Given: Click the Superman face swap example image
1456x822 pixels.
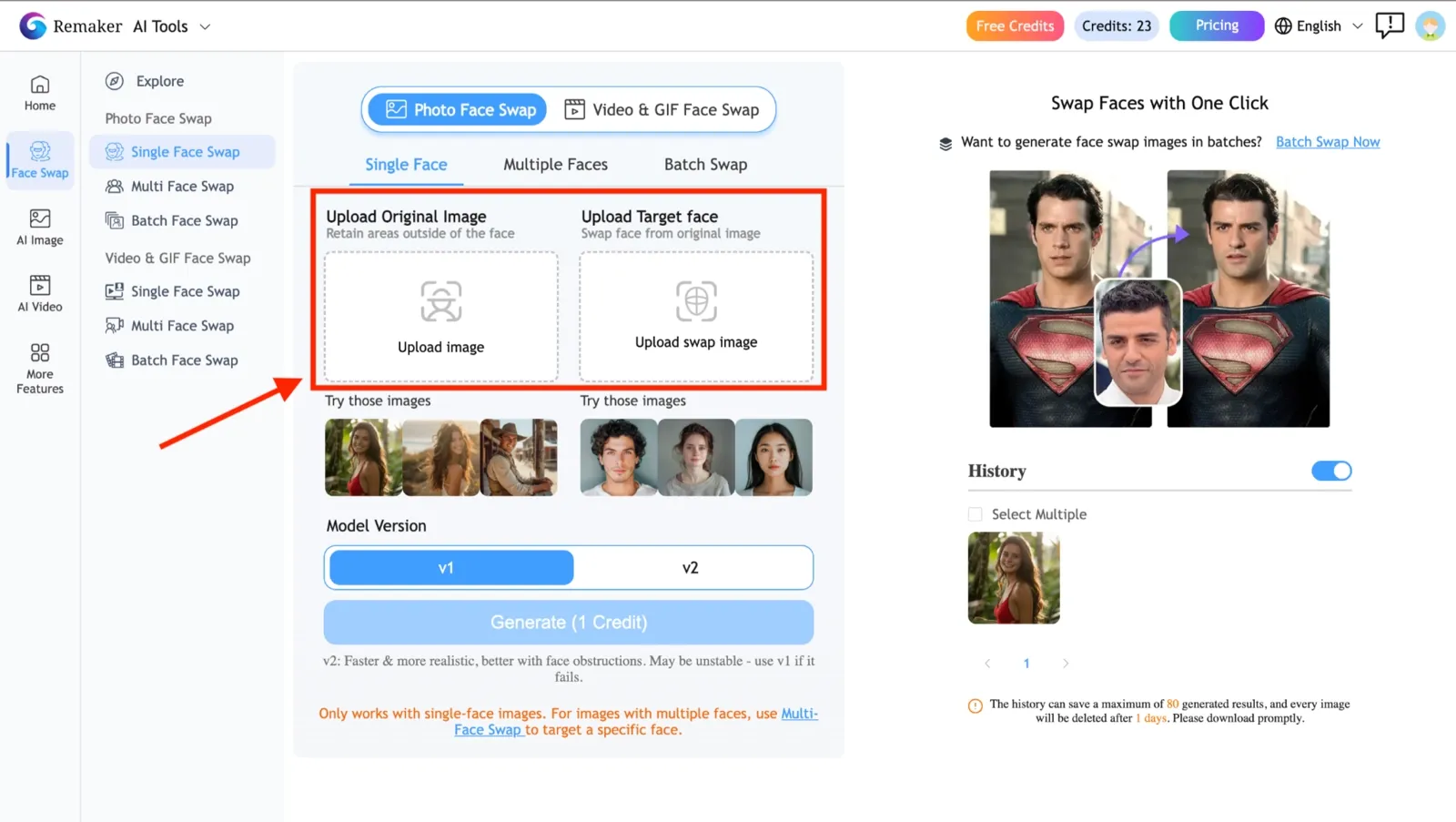Looking at the screenshot, I should click(1159, 299).
